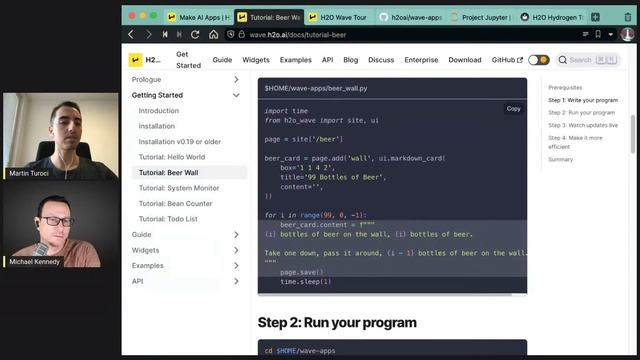This screenshot has width=640, height=360.
Task: Click the search magnifier icon
Action: pyautogui.click(x=562, y=60)
